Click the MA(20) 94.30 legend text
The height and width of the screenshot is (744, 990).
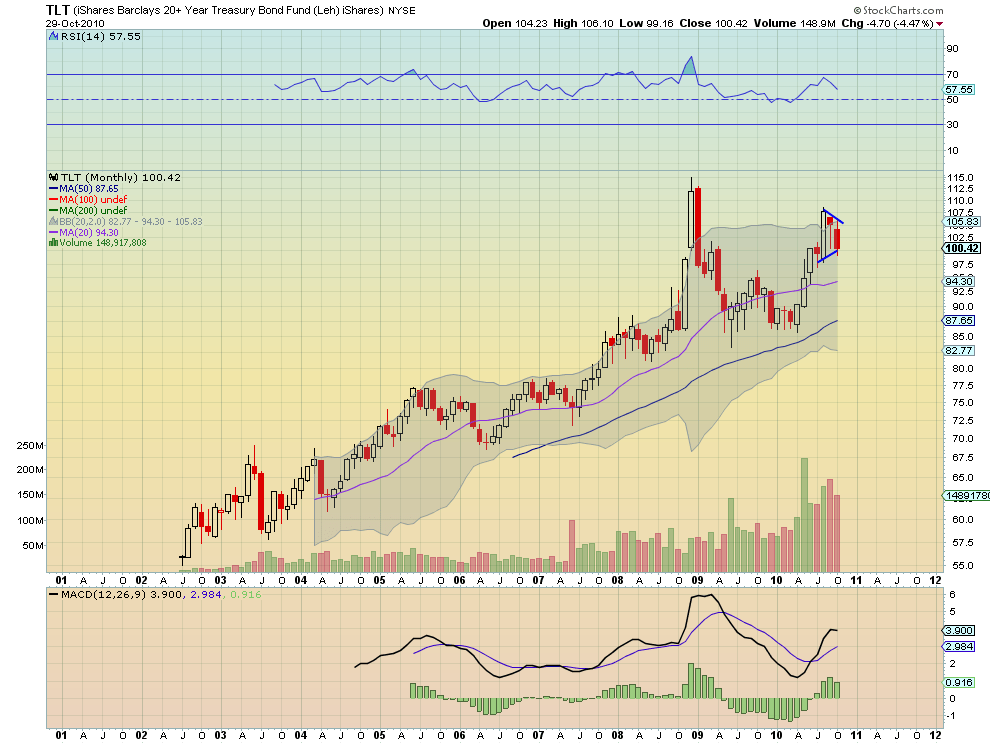[x=88, y=232]
